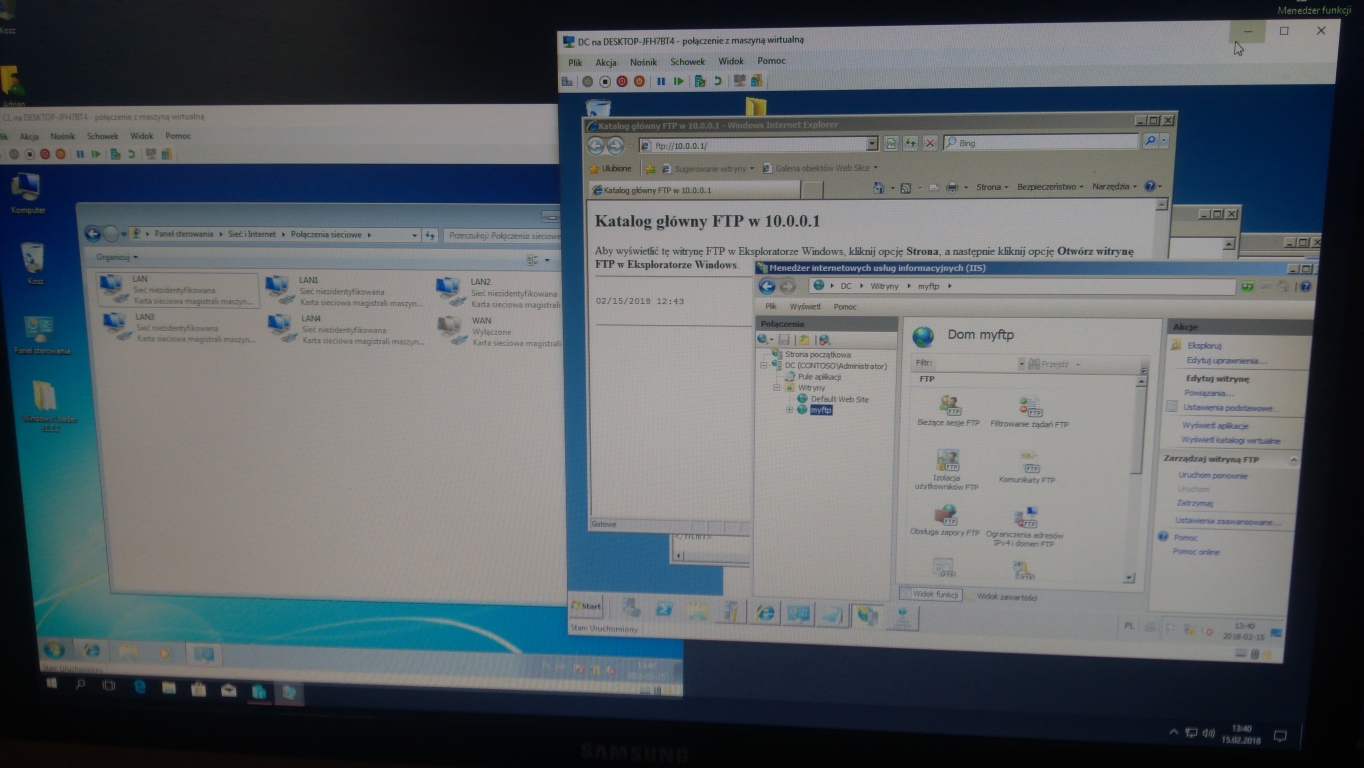Click Windows 7 Start orb in CL VM

[54, 650]
